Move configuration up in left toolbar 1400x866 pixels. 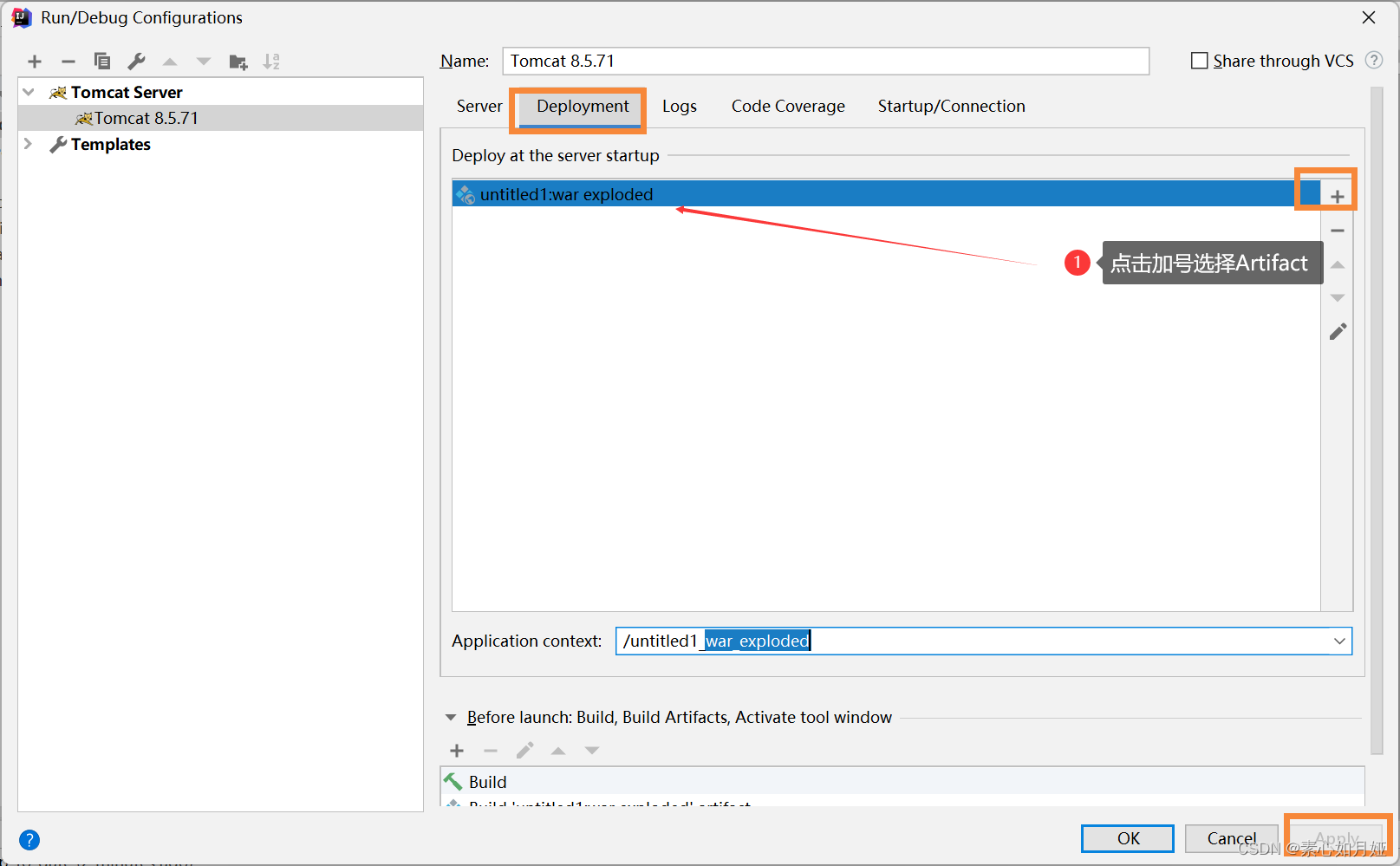(x=170, y=62)
